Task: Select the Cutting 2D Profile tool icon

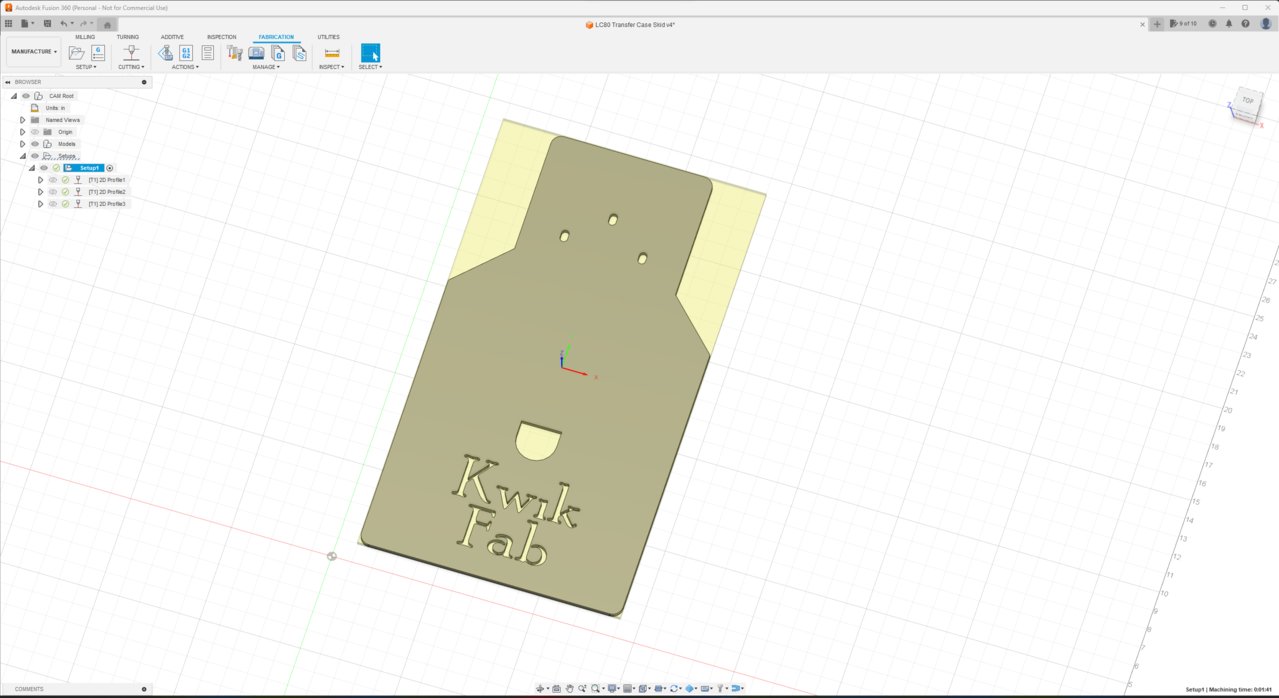Action: (x=131, y=53)
